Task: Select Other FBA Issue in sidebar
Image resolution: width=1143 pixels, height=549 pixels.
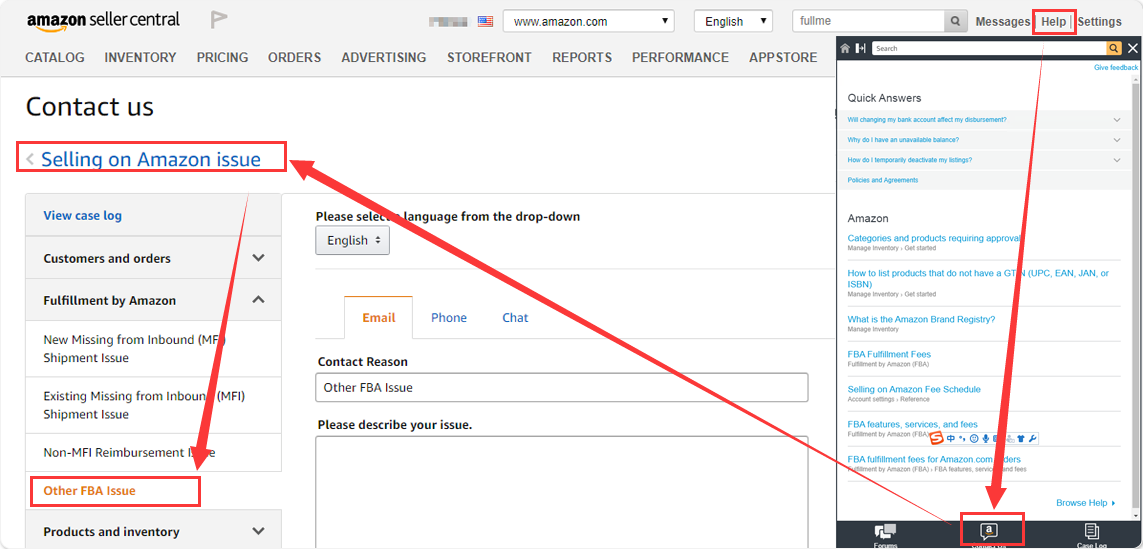Action: (90, 491)
